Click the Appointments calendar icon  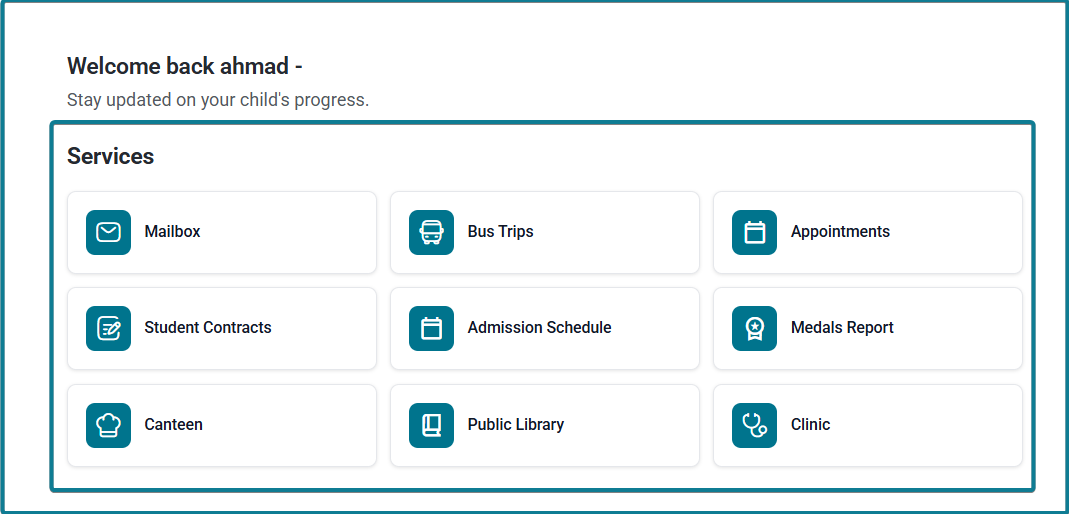[755, 232]
